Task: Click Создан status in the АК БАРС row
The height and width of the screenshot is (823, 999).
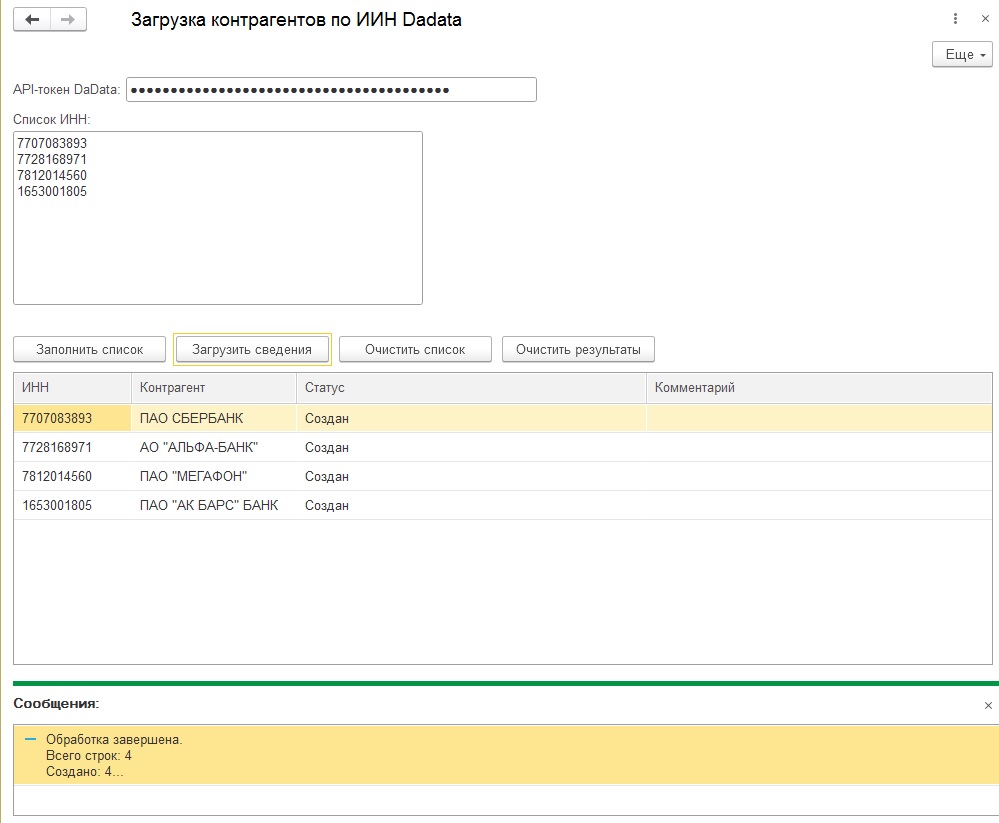Action: pyautogui.click(x=471, y=505)
